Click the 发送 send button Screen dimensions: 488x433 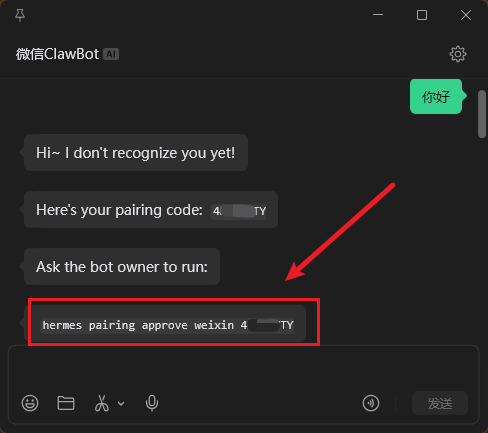[440, 403]
